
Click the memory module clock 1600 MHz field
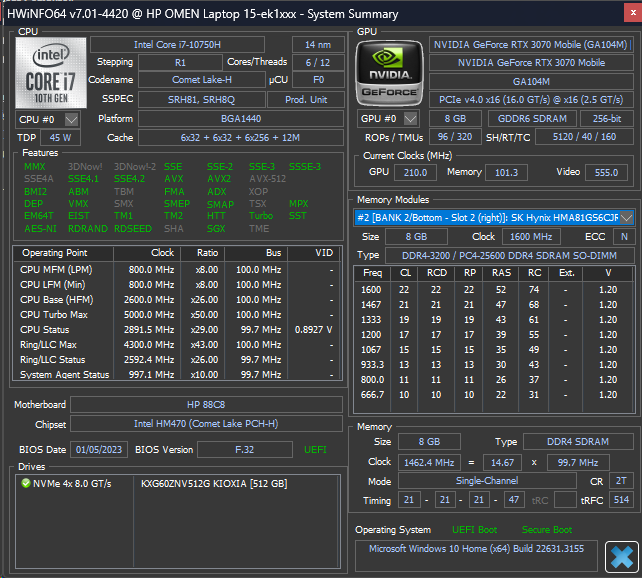pos(531,237)
